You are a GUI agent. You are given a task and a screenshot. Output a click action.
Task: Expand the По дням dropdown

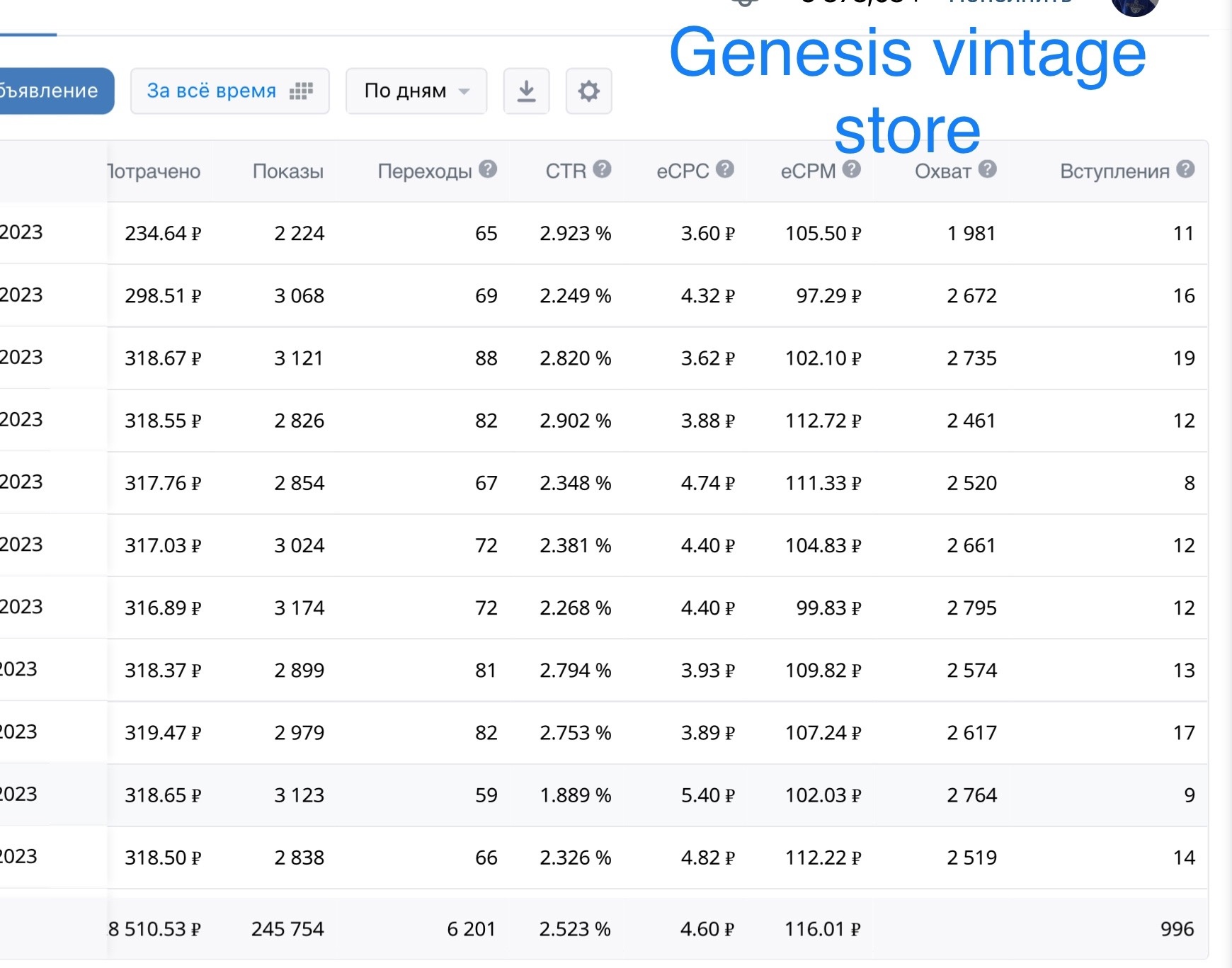(x=416, y=91)
